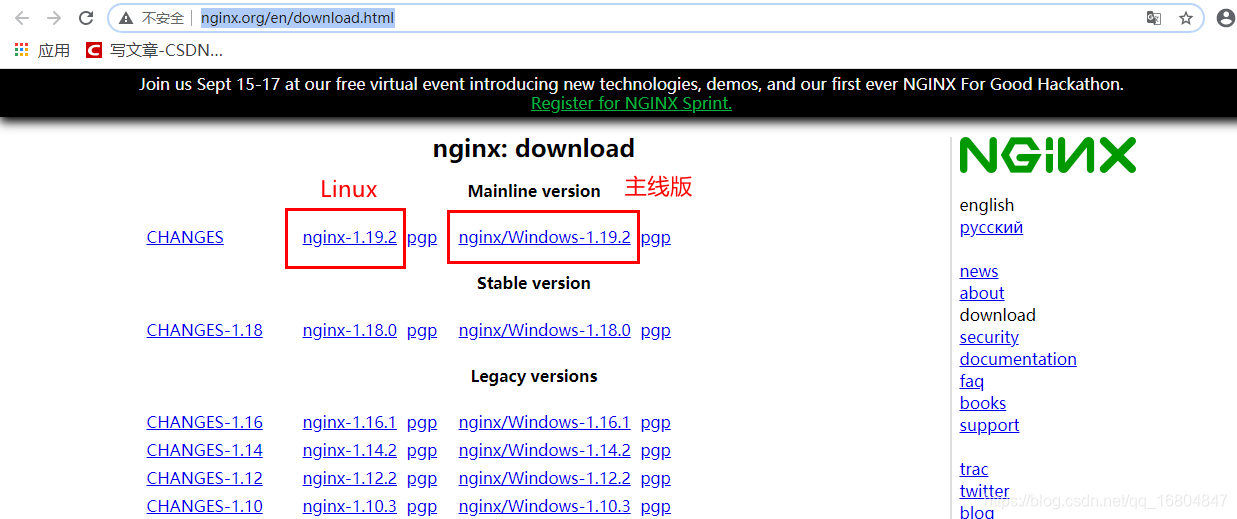Open the books page in sidebar
1237x519 pixels.
tap(983, 403)
